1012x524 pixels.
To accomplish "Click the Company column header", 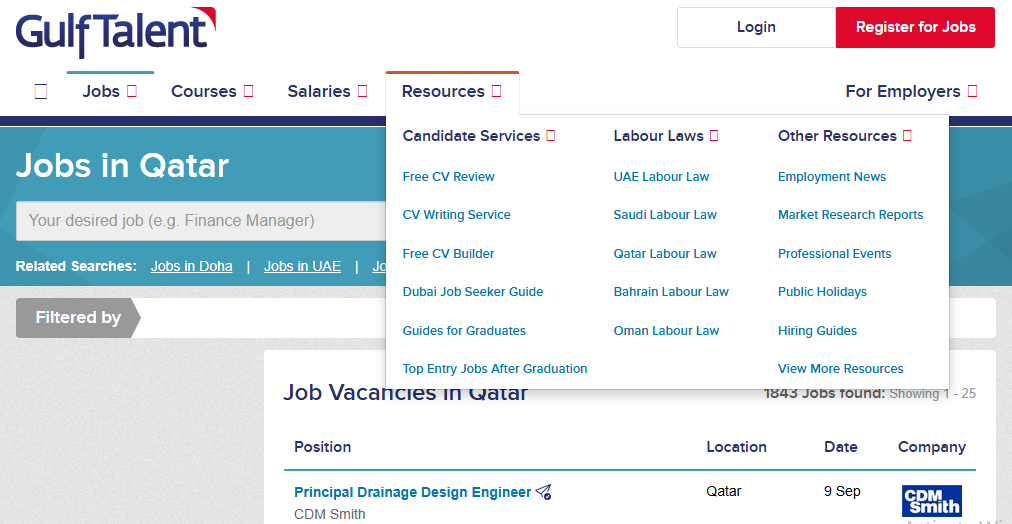I will (x=932, y=447).
